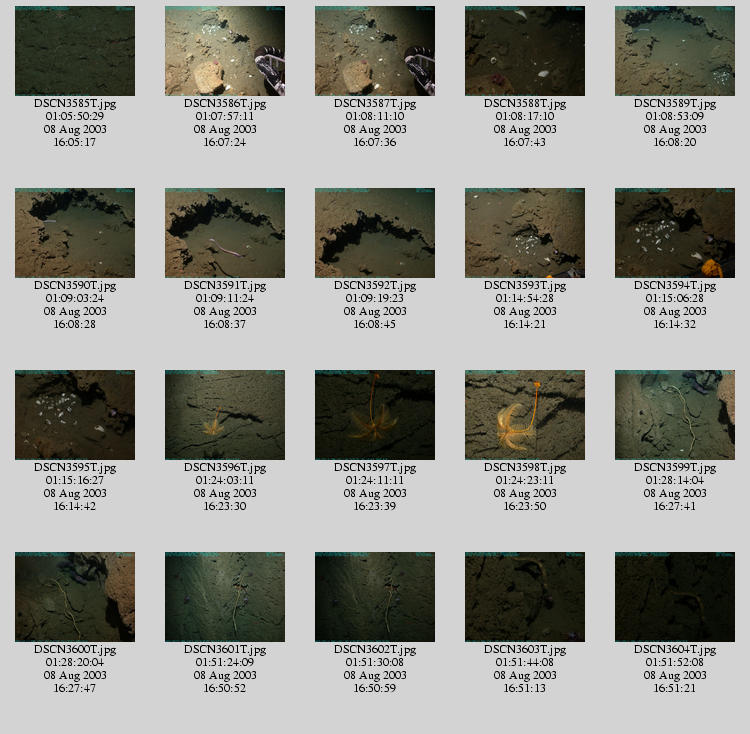Image resolution: width=750 pixels, height=734 pixels.
Task: View the dark DSCN3604T.jpg thumbnail
Action: pos(675,597)
